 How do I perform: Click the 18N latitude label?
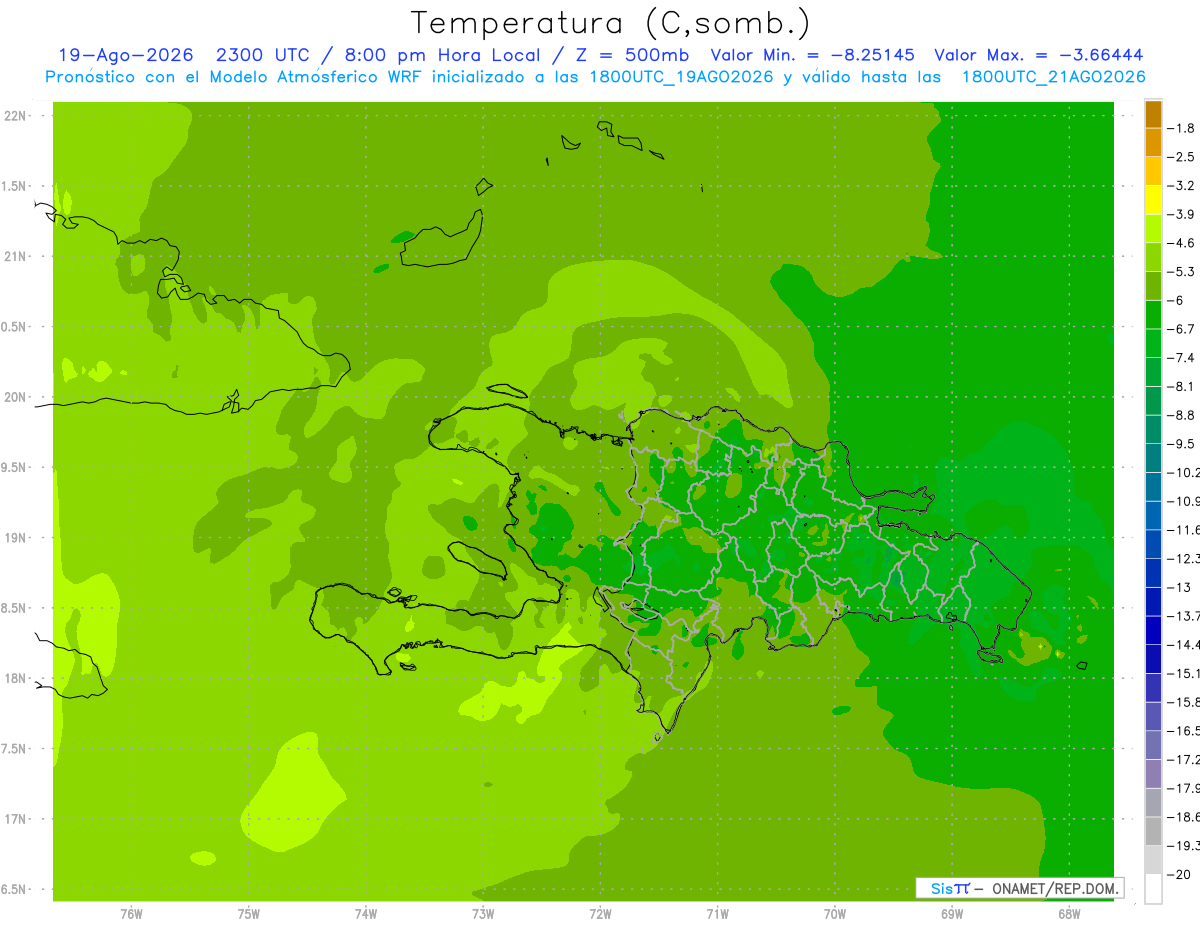pos(16,679)
